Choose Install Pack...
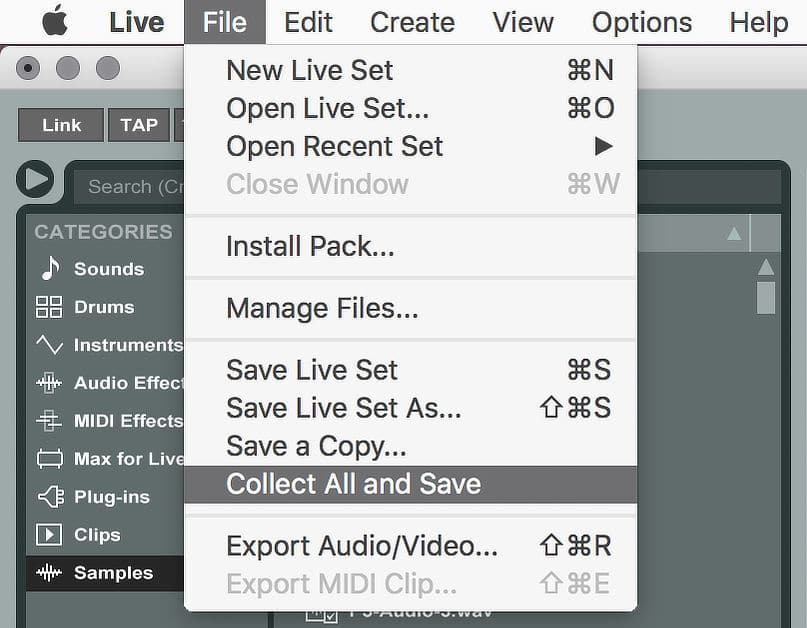 click(411, 246)
